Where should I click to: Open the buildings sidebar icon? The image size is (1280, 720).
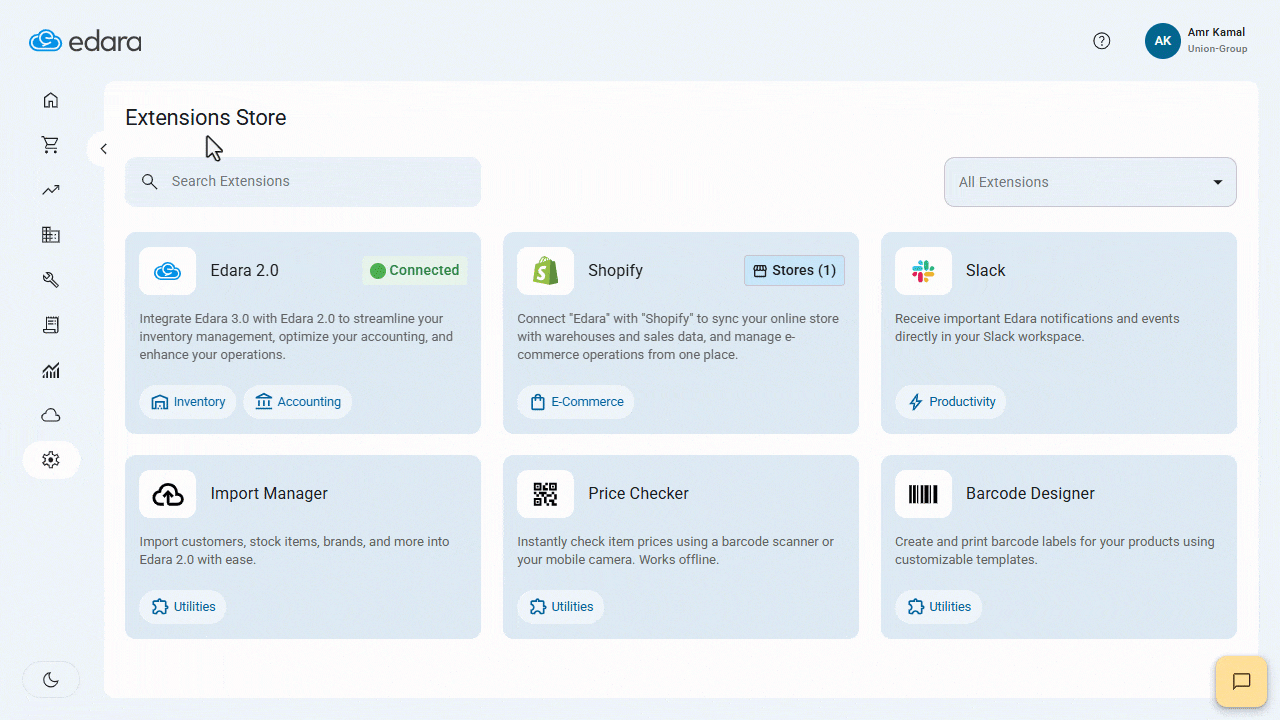coord(51,235)
